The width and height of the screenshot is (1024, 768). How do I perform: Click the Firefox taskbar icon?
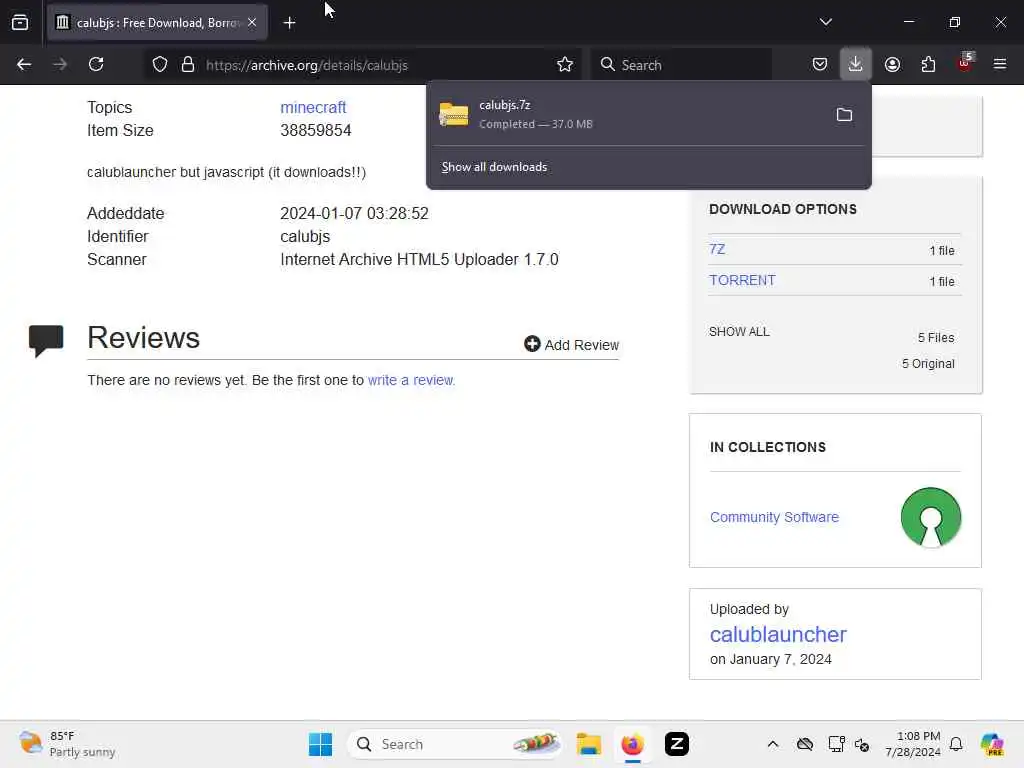click(632, 744)
